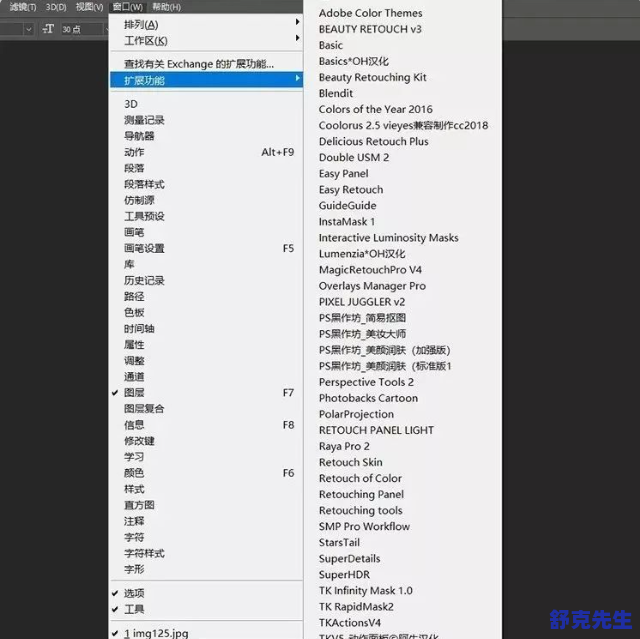Open the 滤镜 menu in menu bar
This screenshot has width=640, height=639.
(22, 7)
